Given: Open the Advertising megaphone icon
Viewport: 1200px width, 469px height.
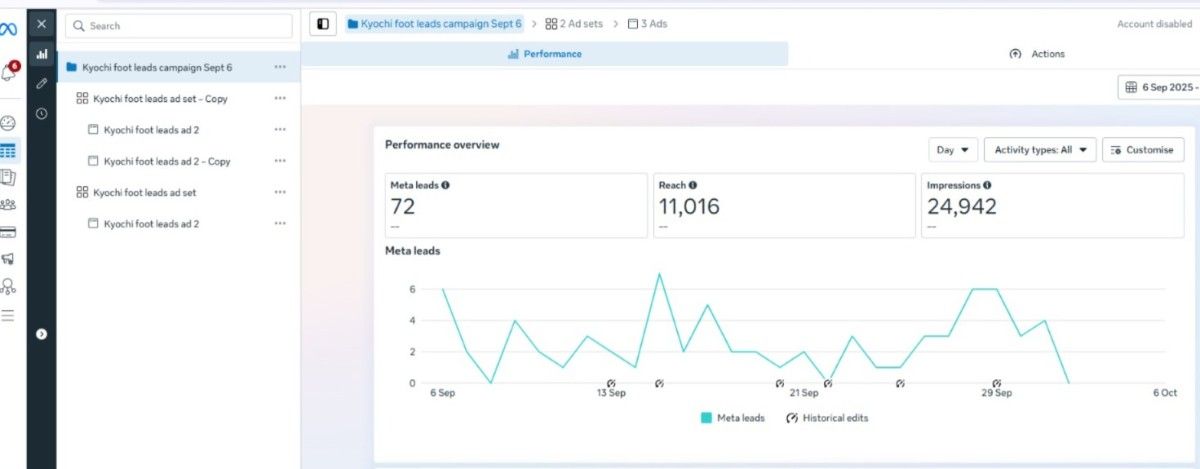Looking at the screenshot, I should click(x=9, y=259).
